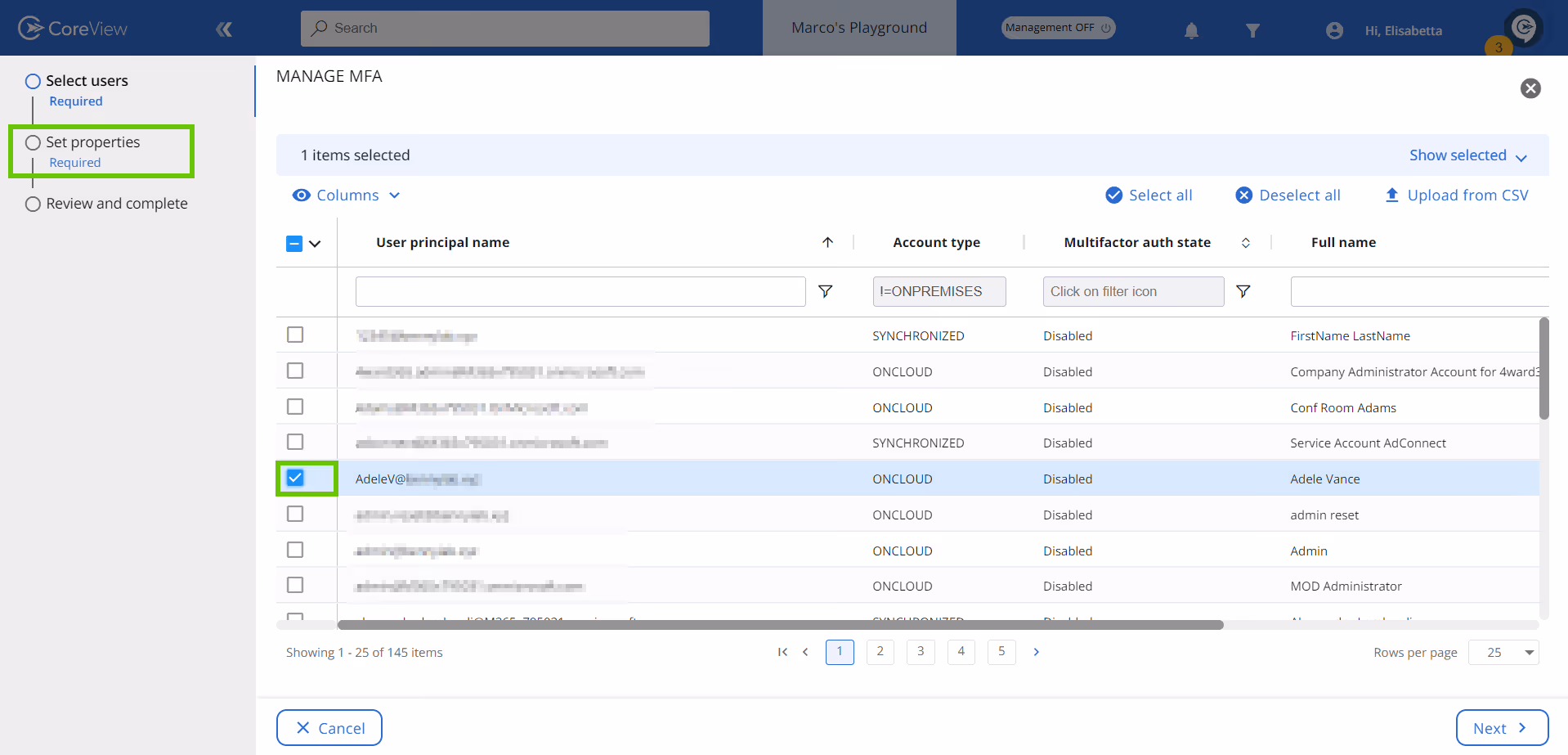This screenshot has height=755, width=1568.
Task: Click the Columns visibility eye icon
Action: click(302, 195)
